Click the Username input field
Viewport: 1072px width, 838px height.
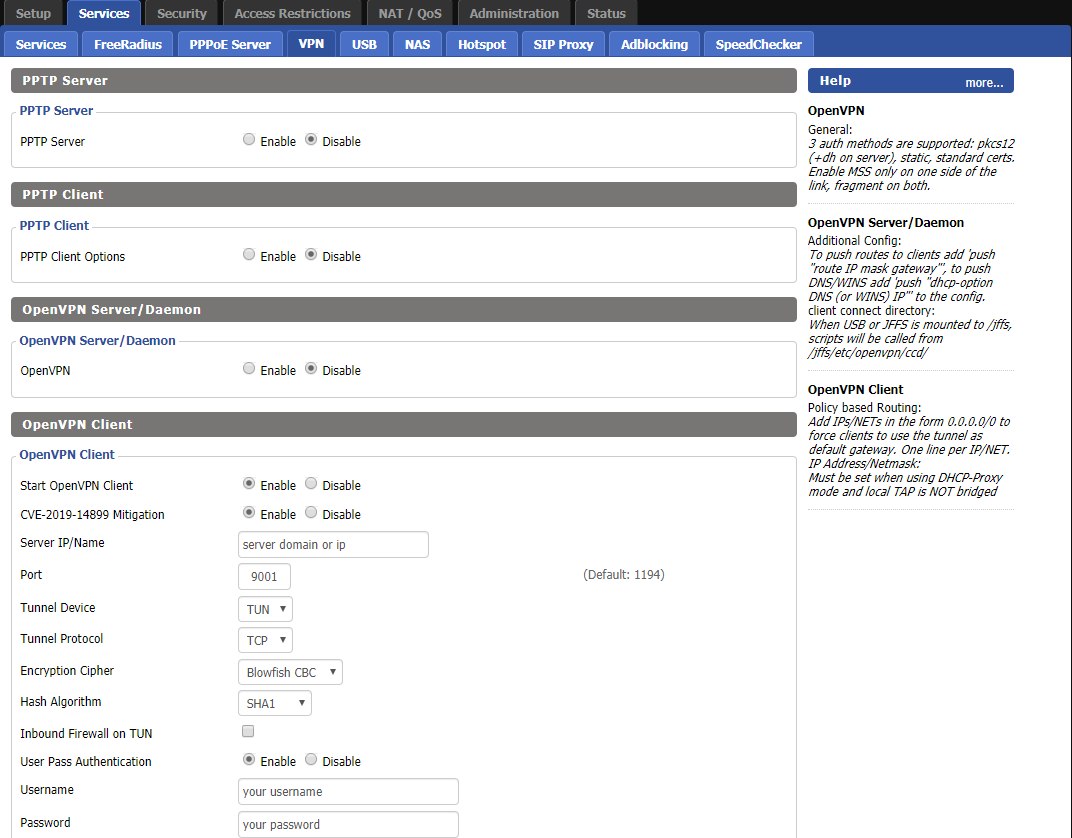(x=348, y=792)
